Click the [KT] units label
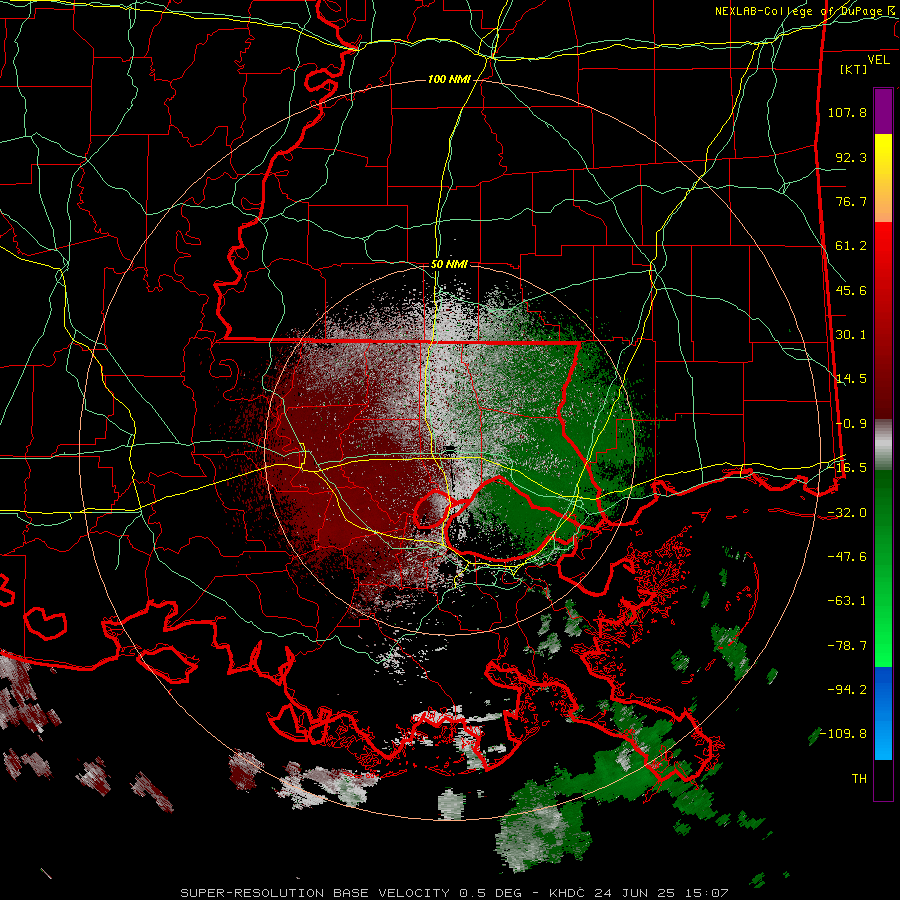This screenshot has width=900, height=900. [854, 69]
